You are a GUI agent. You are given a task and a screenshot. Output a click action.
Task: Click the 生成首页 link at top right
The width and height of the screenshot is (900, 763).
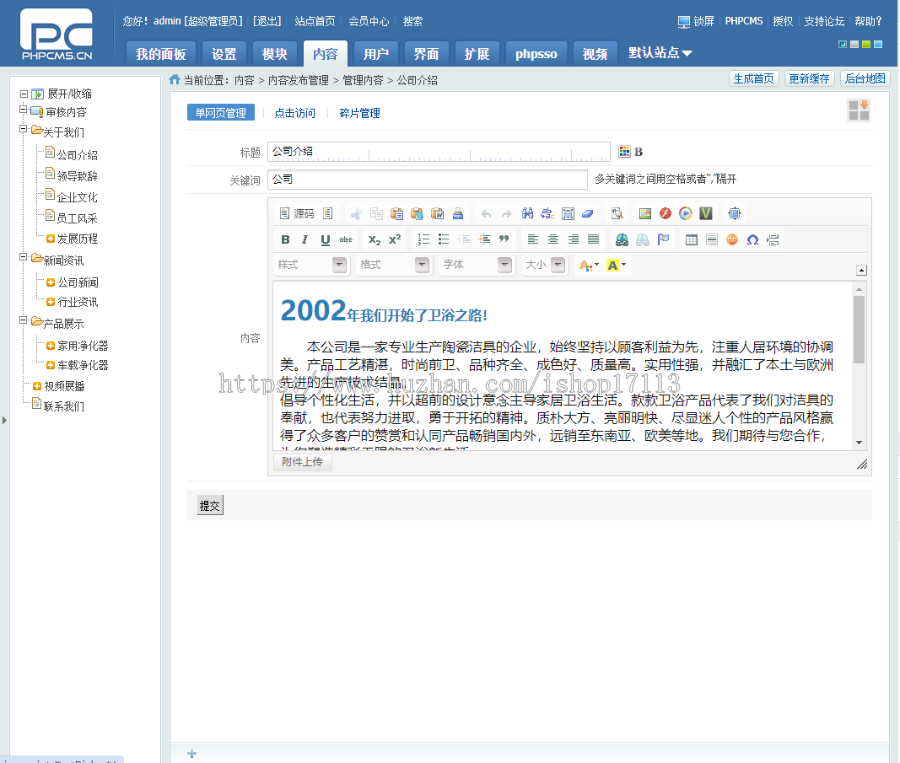(753, 78)
